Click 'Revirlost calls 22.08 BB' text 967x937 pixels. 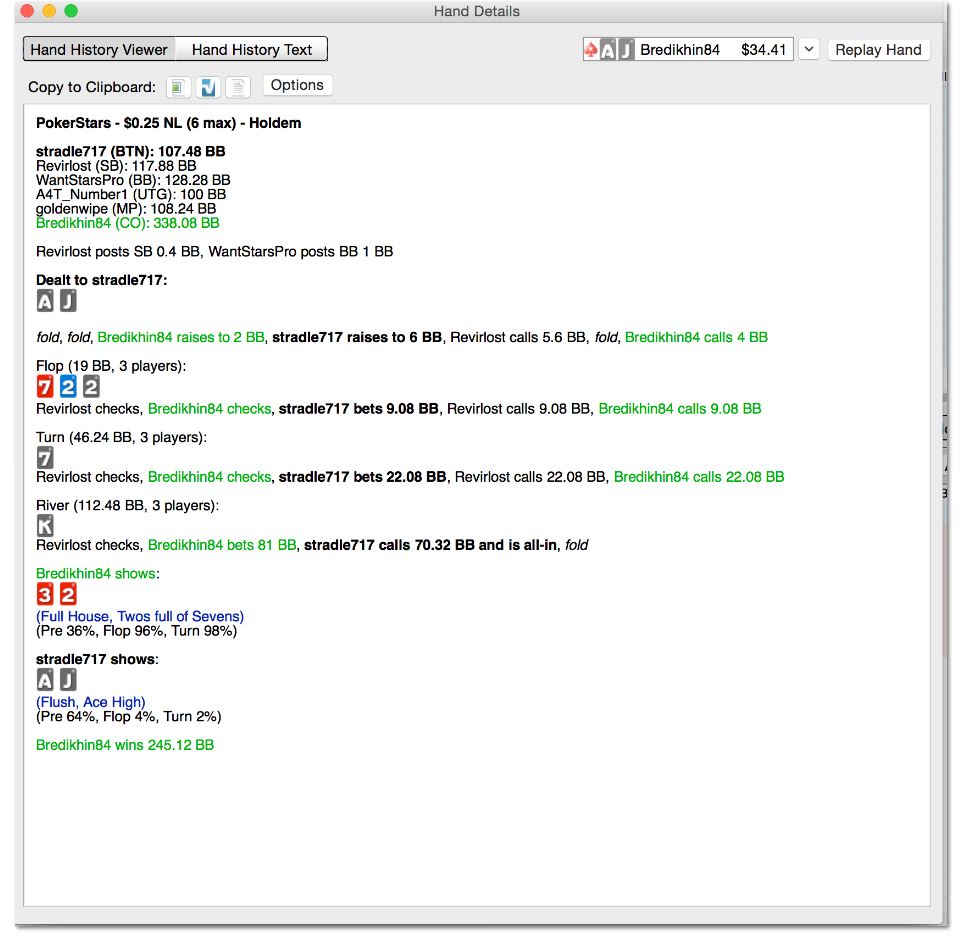(x=530, y=477)
